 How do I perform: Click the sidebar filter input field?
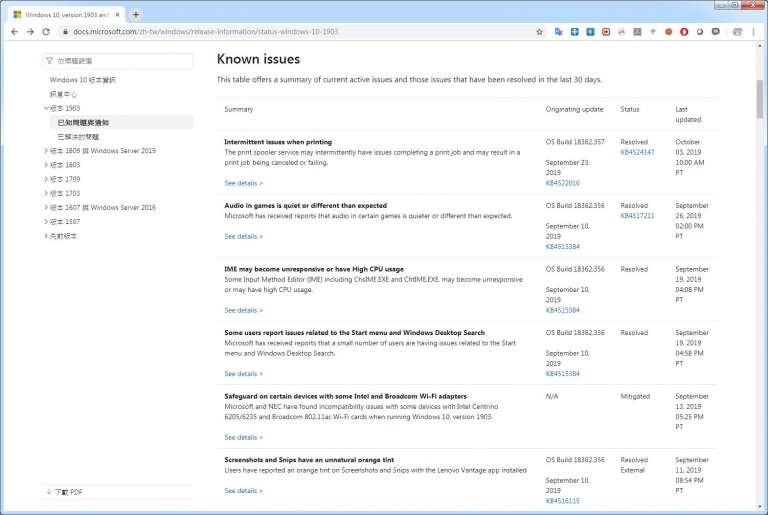click(118, 61)
